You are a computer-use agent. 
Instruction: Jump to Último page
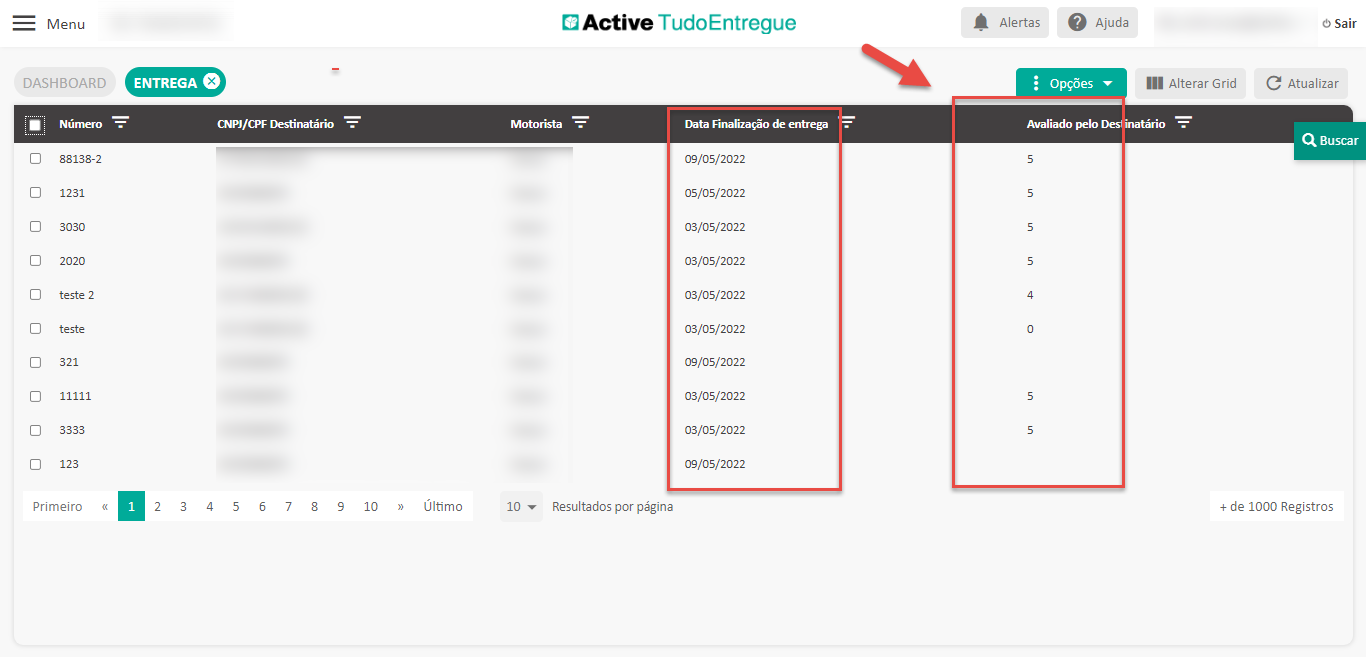point(442,507)
